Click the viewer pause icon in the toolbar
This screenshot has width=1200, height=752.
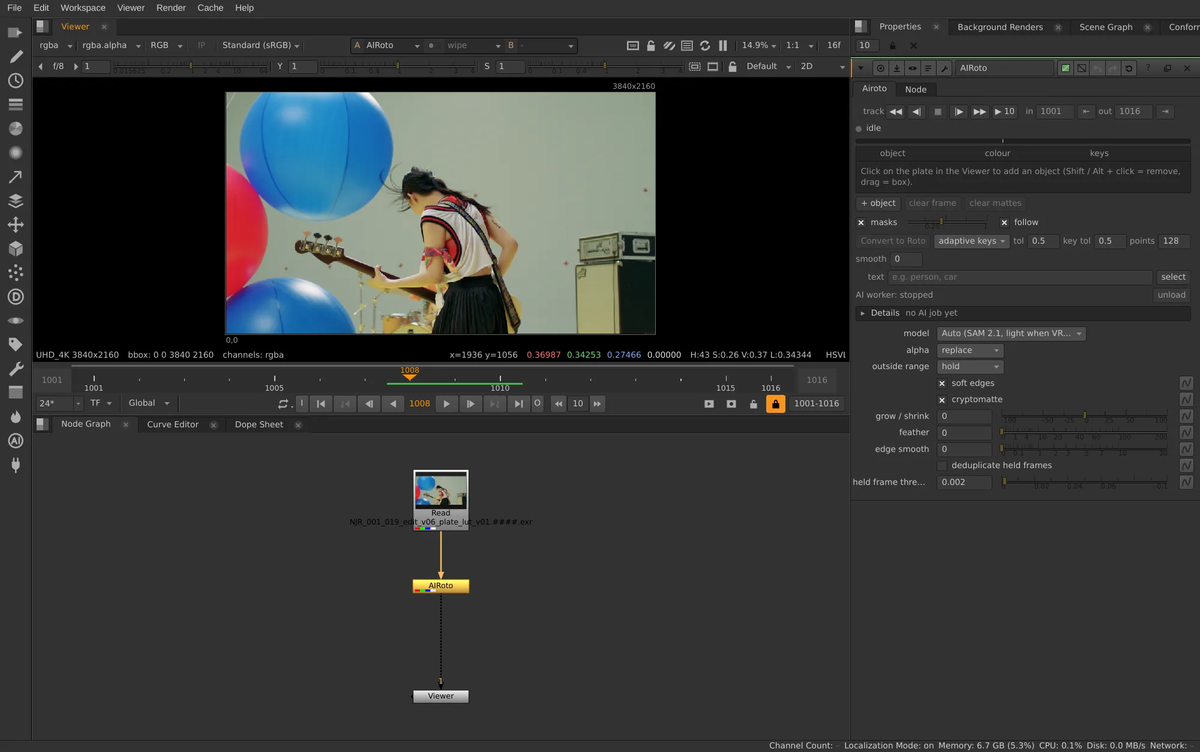pyautogui.click(x=723, y=46)
